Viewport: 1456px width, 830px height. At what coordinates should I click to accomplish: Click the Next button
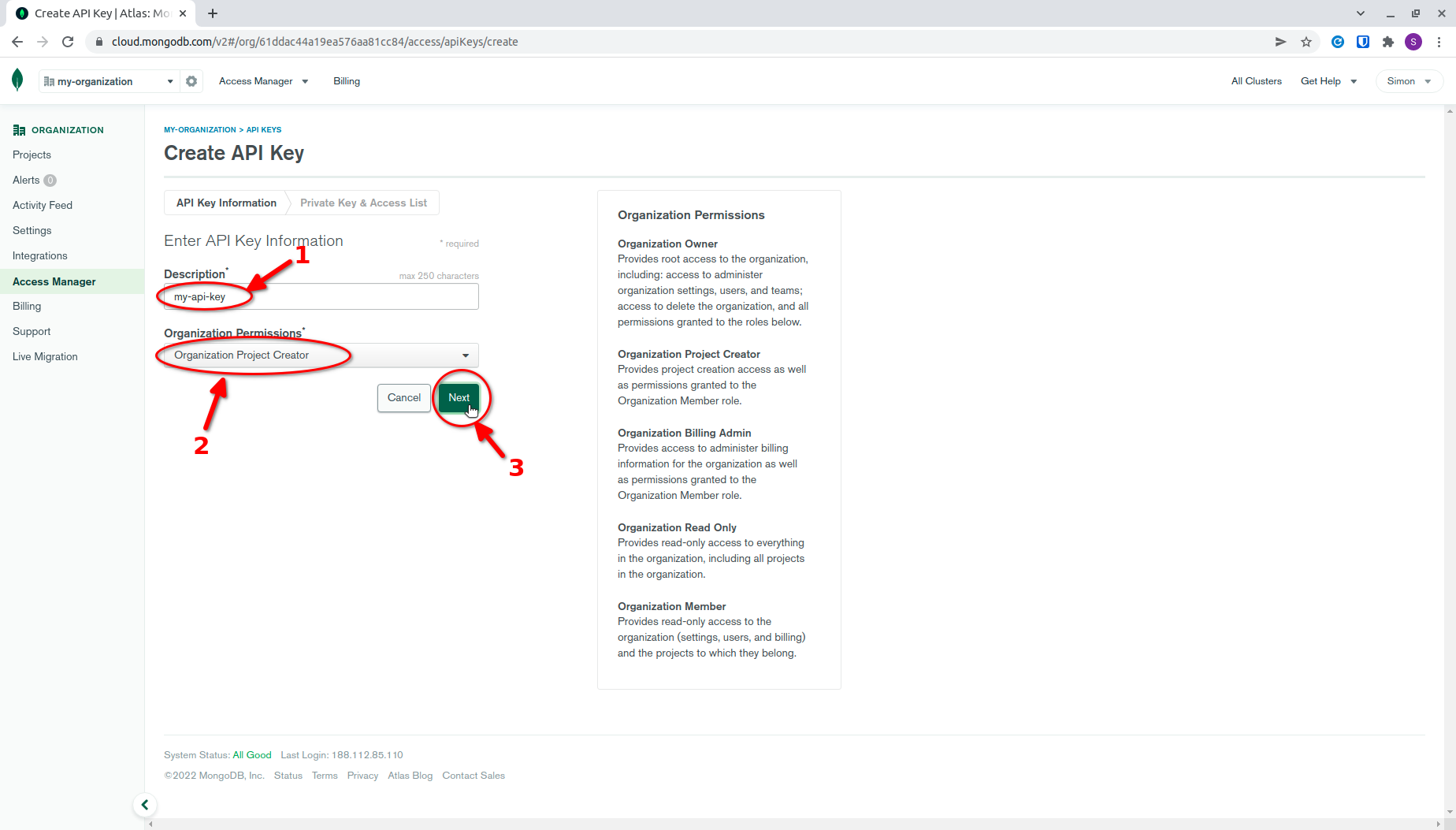pos(459,398)
